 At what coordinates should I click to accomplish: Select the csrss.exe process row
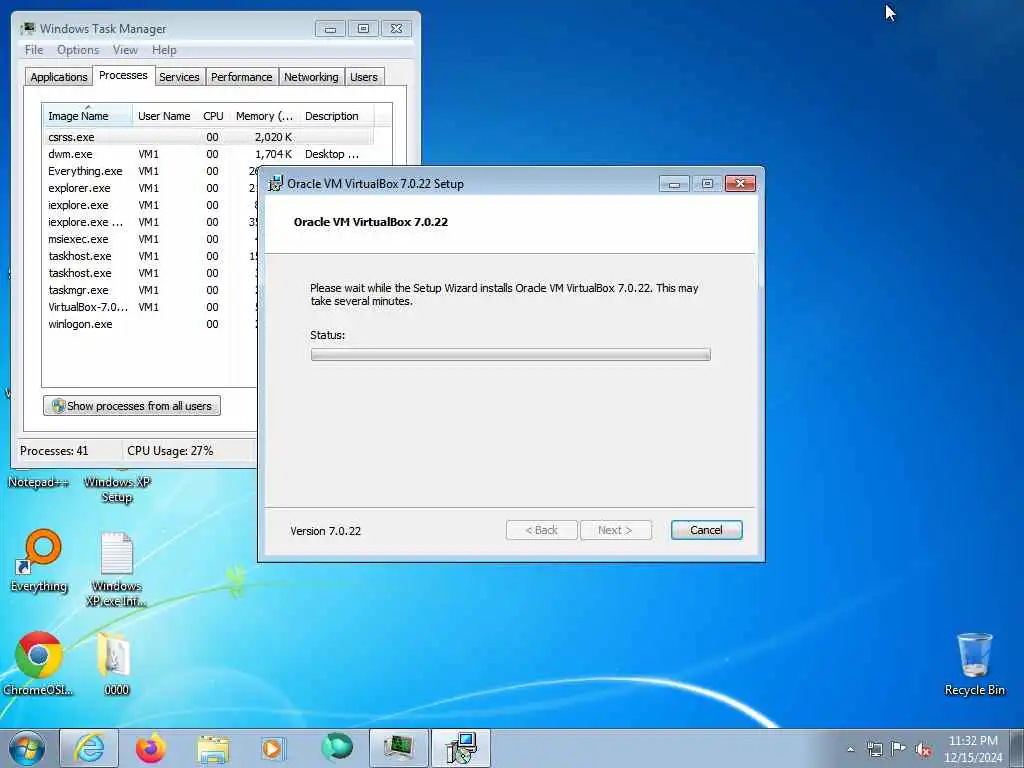point(209,137)
